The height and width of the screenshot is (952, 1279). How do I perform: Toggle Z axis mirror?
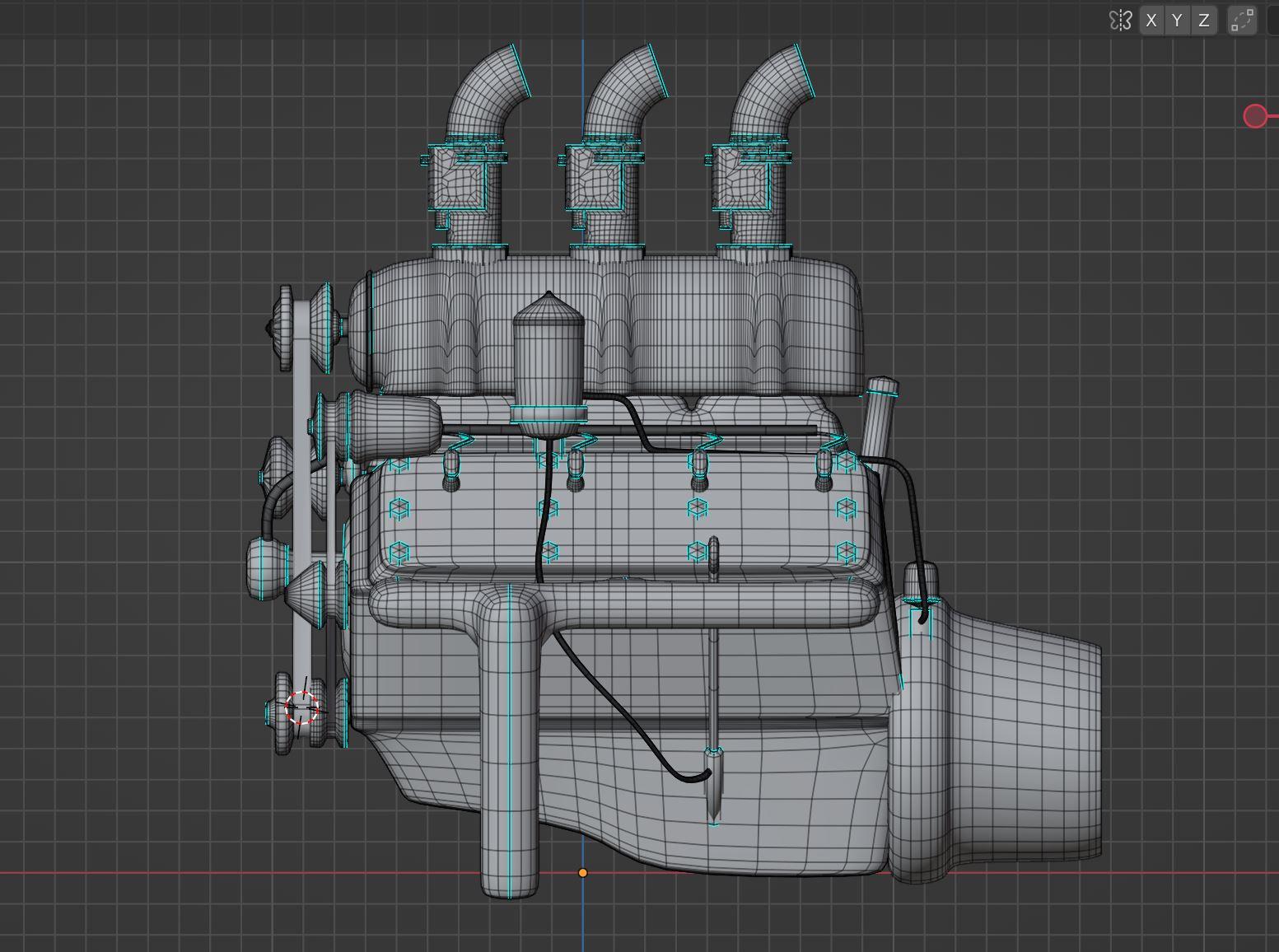[1204, 21]
